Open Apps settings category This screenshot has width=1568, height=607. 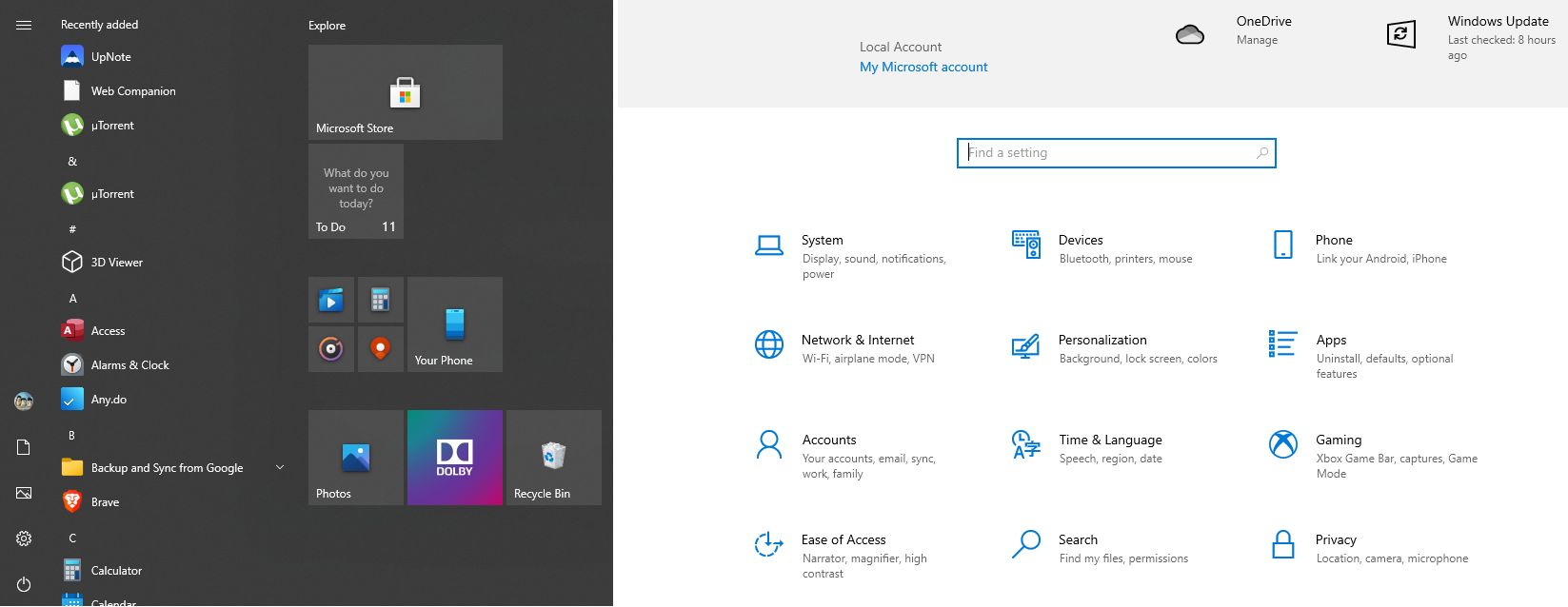tap(1362, 356)
